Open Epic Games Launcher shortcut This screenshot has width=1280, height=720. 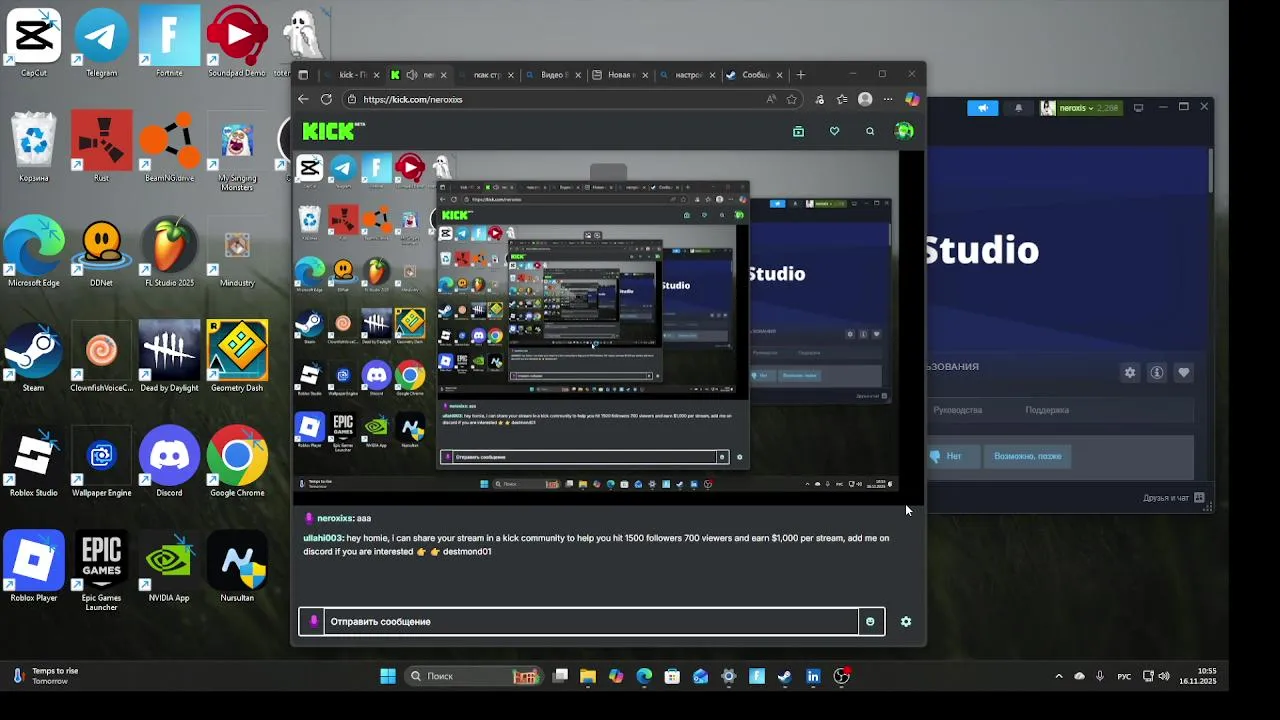pos(101,570)
